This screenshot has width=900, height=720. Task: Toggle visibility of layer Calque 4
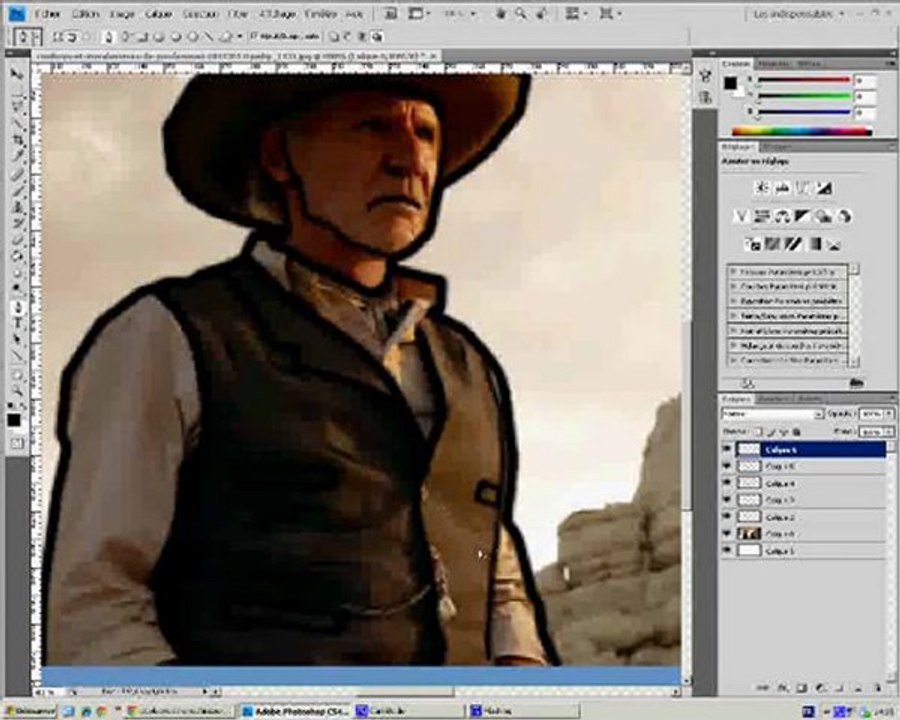[x=727, y=483]
